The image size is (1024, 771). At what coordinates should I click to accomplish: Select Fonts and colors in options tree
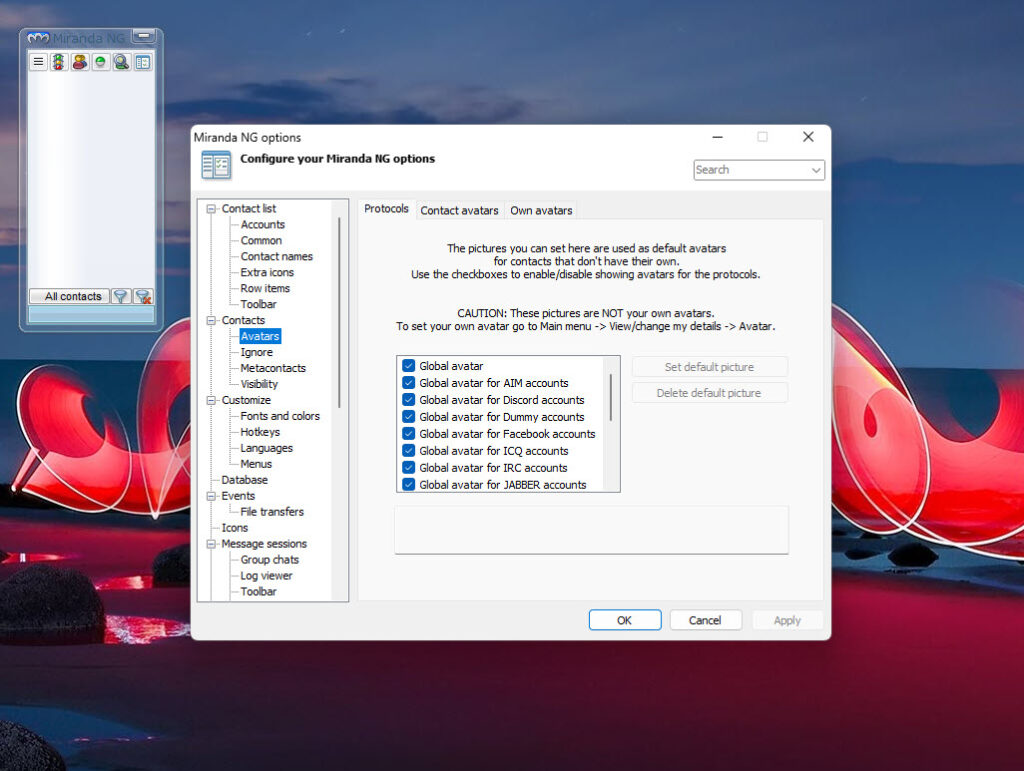click(x=280, y=417)
